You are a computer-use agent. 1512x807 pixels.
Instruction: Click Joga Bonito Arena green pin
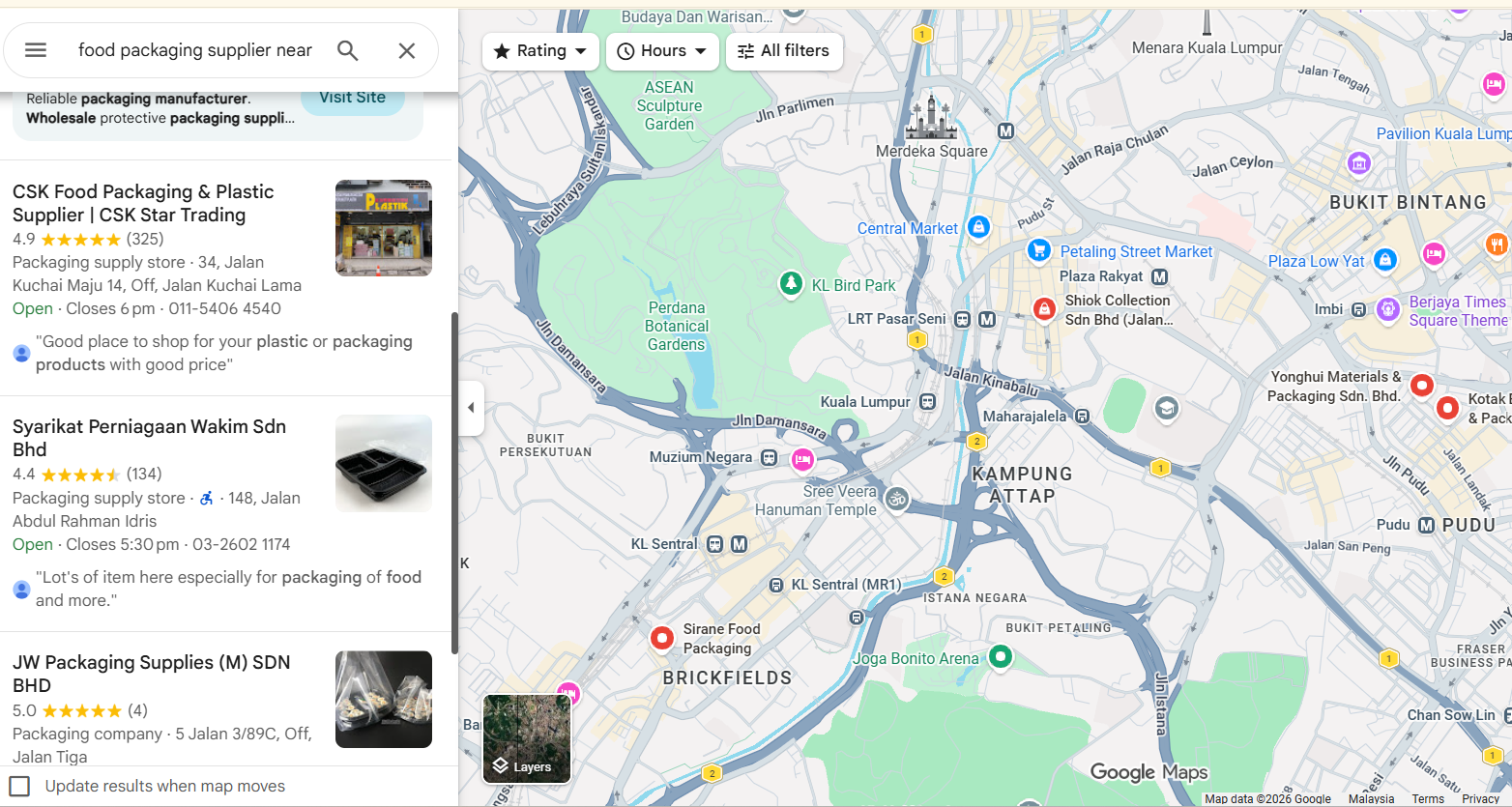[x=1001, y=657]
